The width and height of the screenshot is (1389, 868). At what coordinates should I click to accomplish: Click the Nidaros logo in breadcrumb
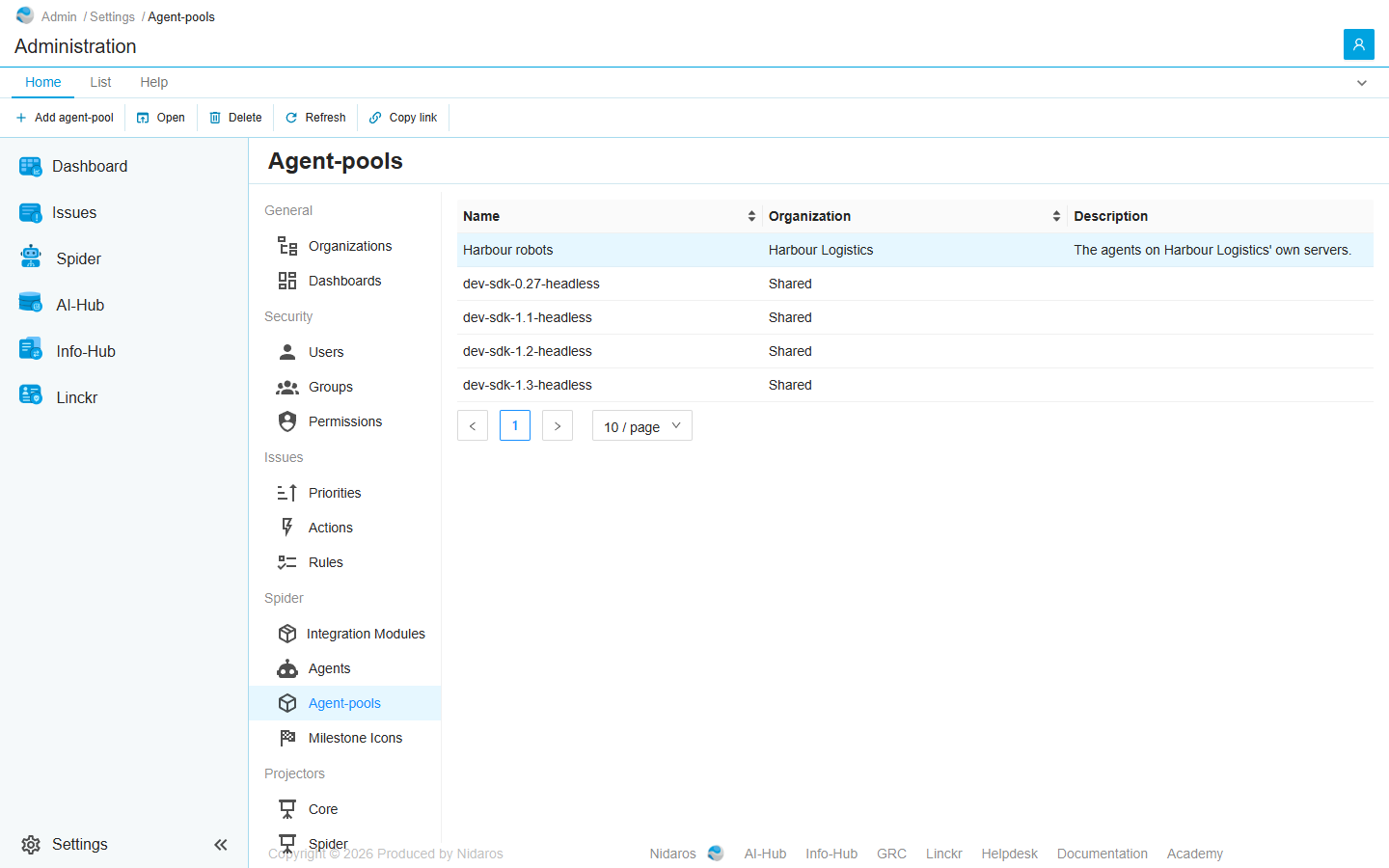pyautogui.click(x=25, y=15)
